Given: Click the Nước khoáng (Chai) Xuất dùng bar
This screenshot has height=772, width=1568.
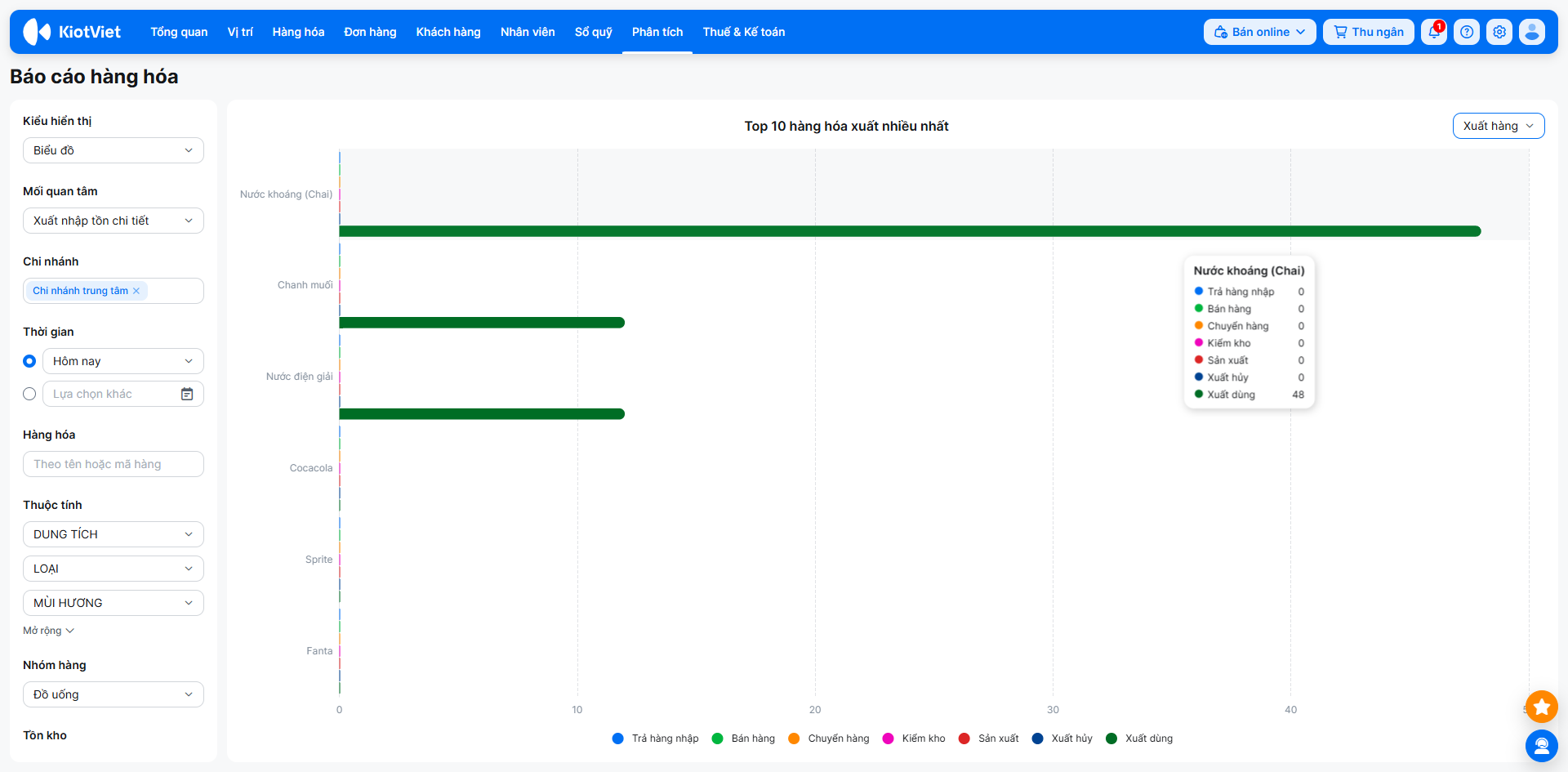Looking at the screenshot, I should click(x=910, y=231).
